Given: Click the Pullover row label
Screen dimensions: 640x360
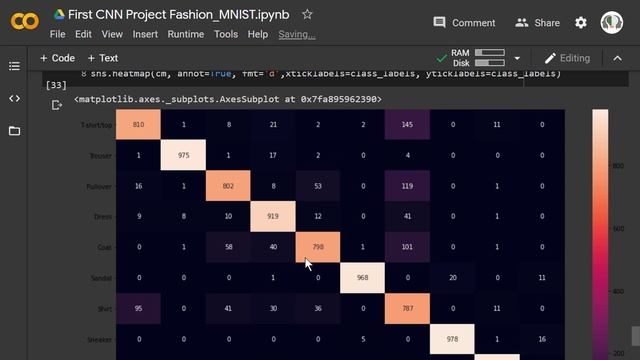Looking at the screenshot, I should tap(99, 187).
